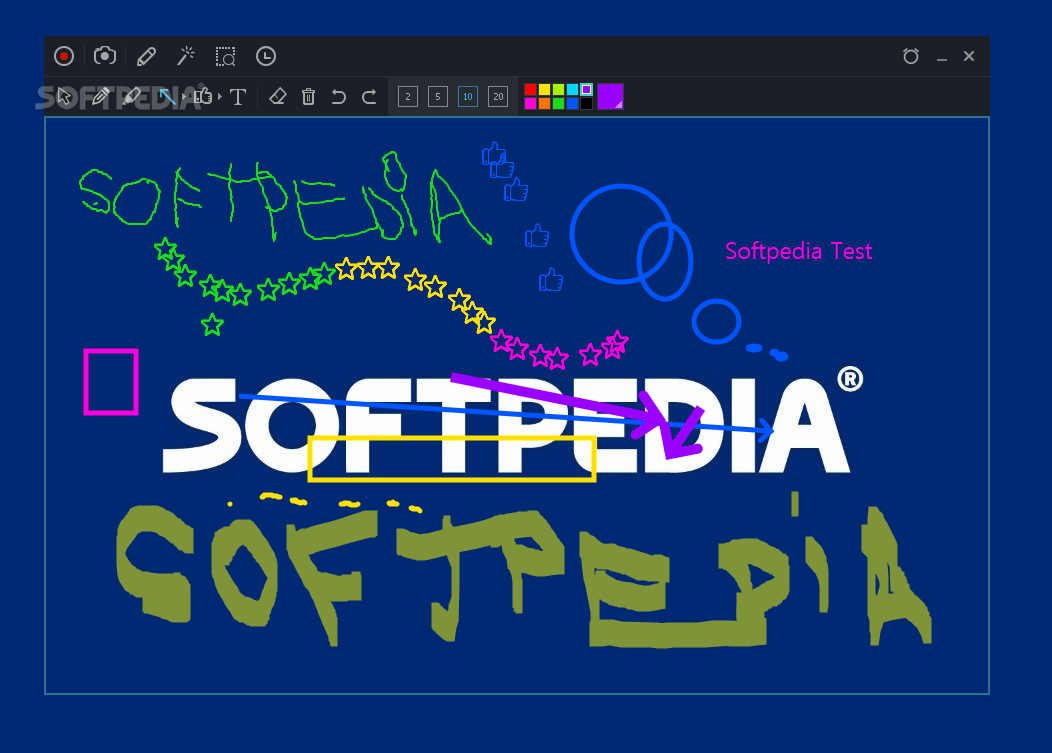This screenshot has height=753, width=1052.
Task: Pick the blue color swatch
Action: 572,103
